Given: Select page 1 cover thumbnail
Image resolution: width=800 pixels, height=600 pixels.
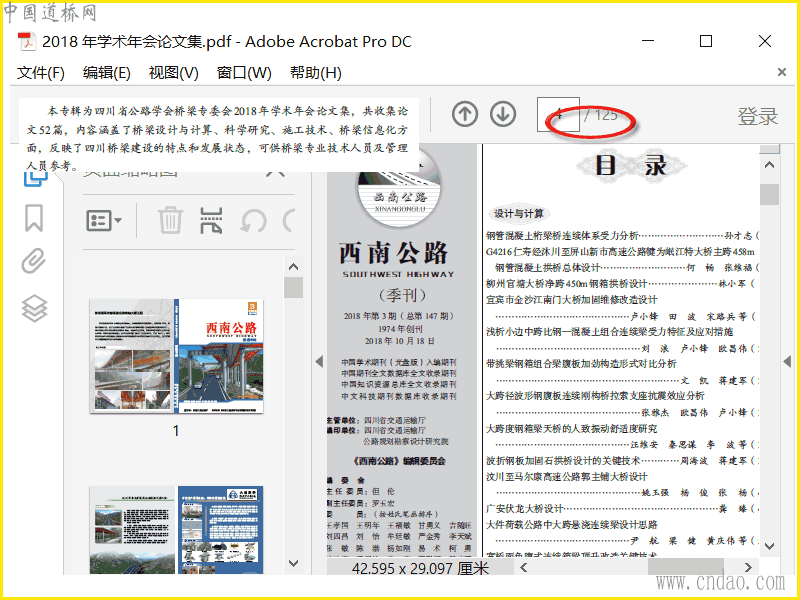Looking at the screenshot, I should pyautogui.click(x=177, y=356).
